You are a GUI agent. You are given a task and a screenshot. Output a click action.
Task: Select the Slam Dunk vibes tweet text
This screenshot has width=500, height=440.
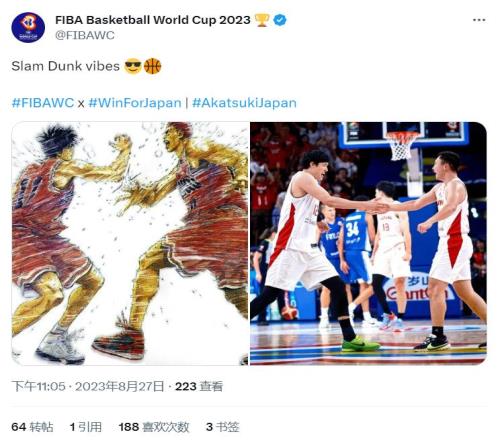tap(66, 66)
